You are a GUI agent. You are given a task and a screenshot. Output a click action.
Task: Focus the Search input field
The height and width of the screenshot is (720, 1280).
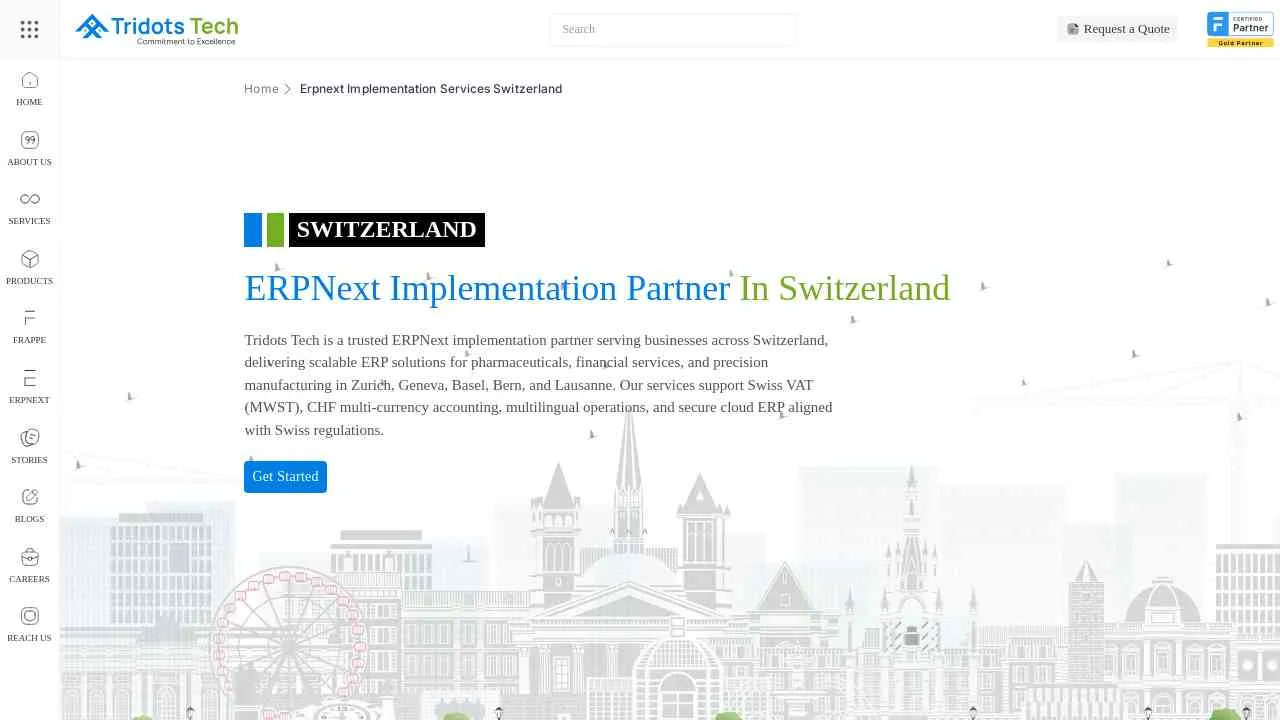[673, 29]
